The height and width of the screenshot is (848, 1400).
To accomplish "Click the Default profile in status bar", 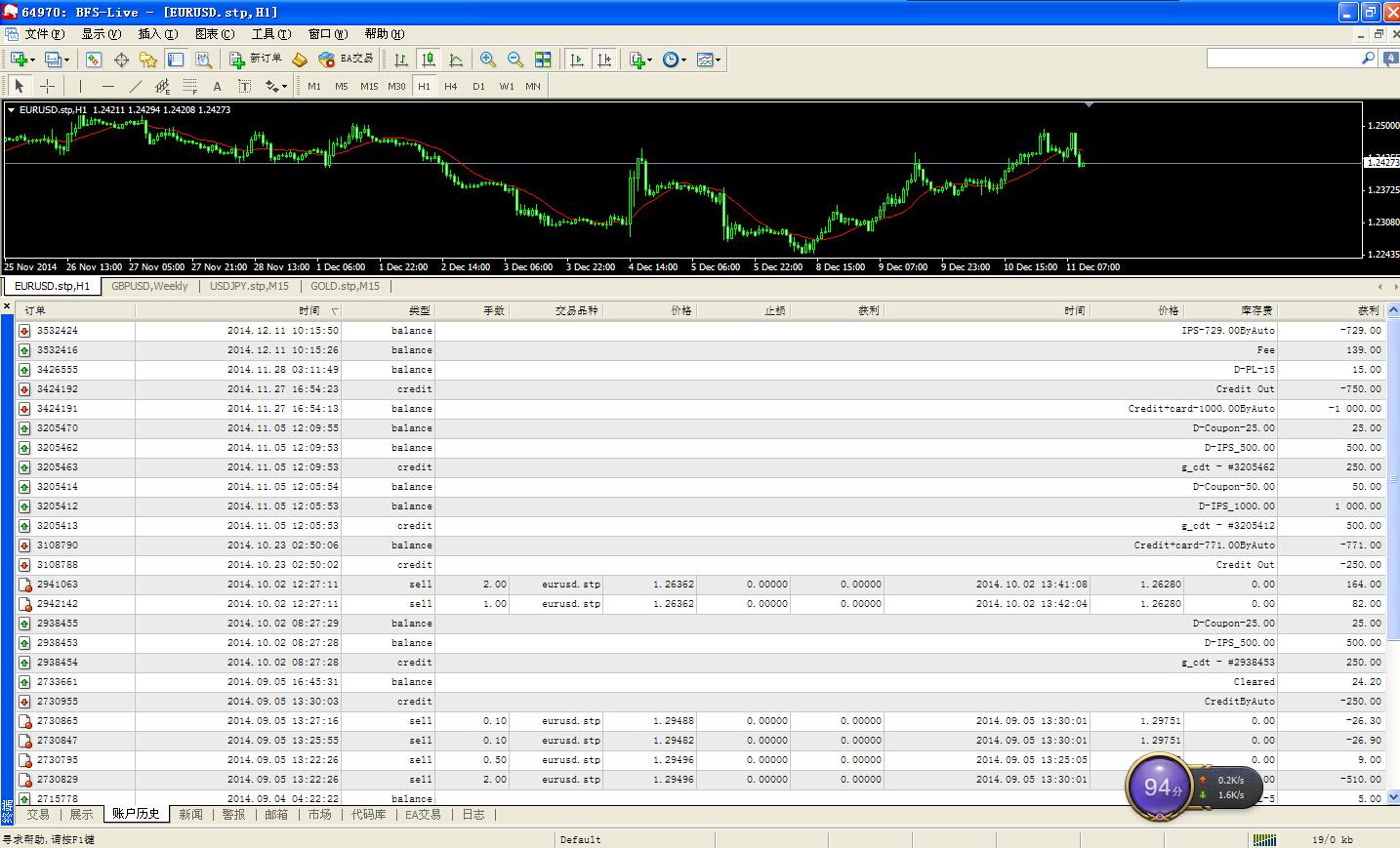I will tap(580, 839).
